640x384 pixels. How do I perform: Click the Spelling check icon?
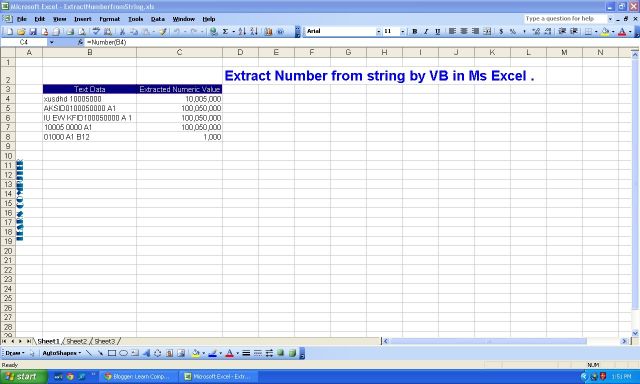coord(96,31)
